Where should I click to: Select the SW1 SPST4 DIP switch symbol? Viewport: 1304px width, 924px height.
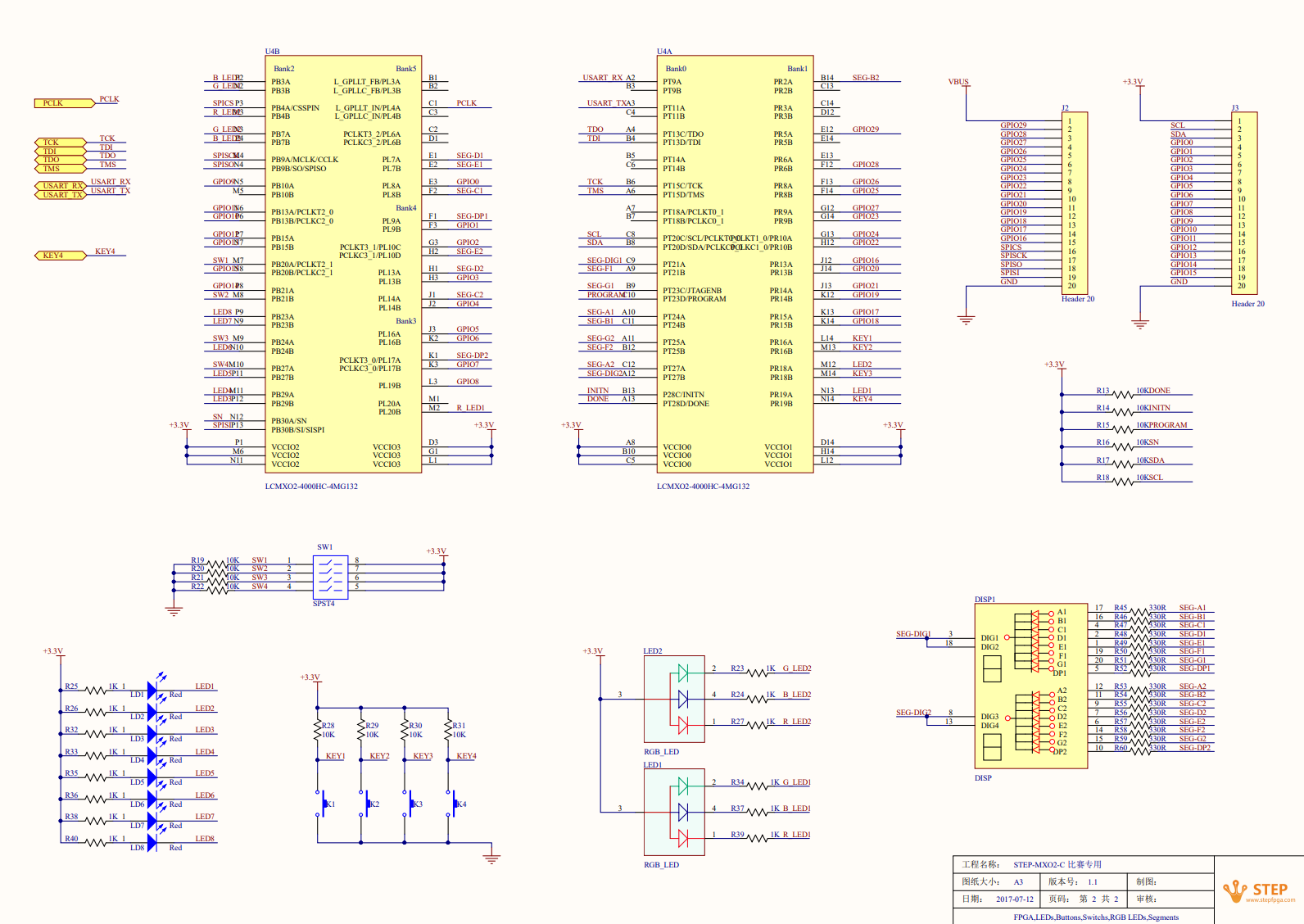click(x=331, y=577)
